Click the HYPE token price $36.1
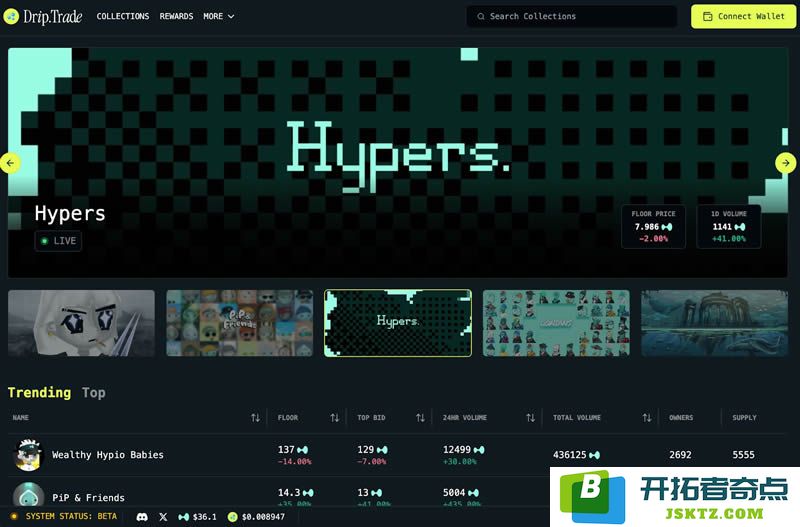The height and width of the screenshot is (527, 800). pos(197,517)
